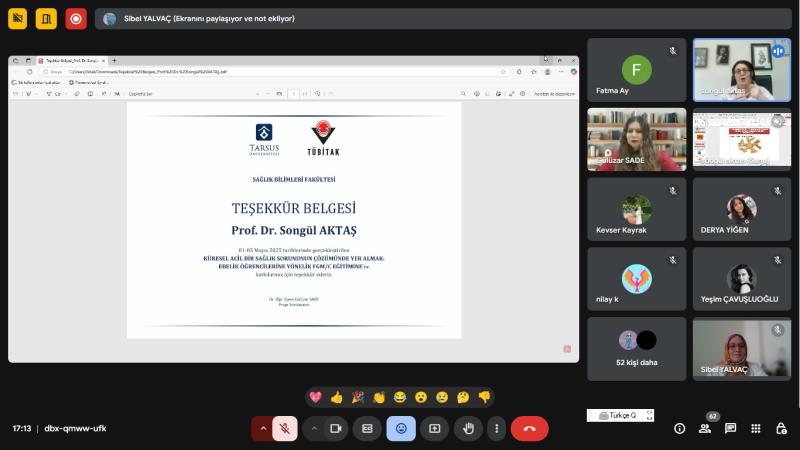Open the second bookmarks bar item
This screenshot has height=450, width=800.
pos(88,82)
